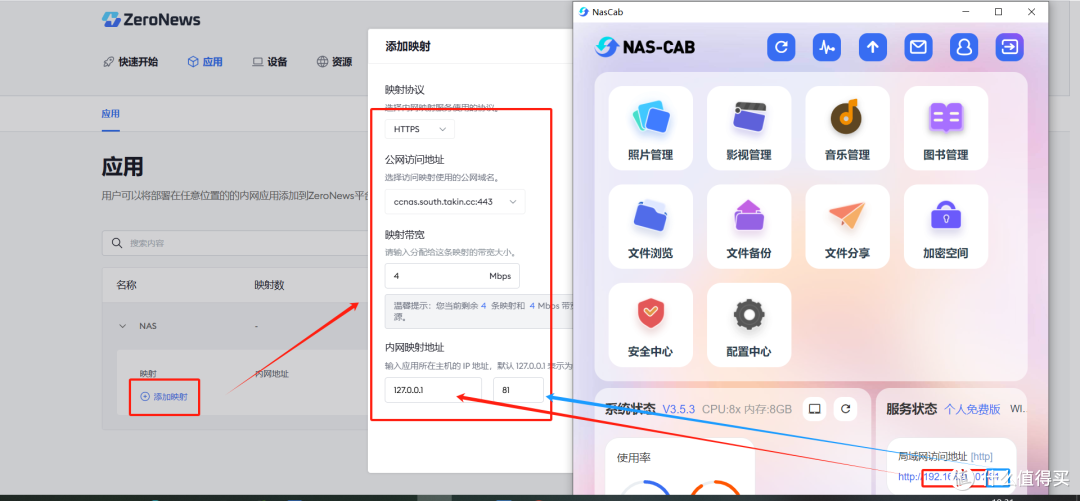1080x501 pixels.
Task: Open 图书管理 book management in NAS-CAB
Action: pyautogui.click(x=946, y=128)
